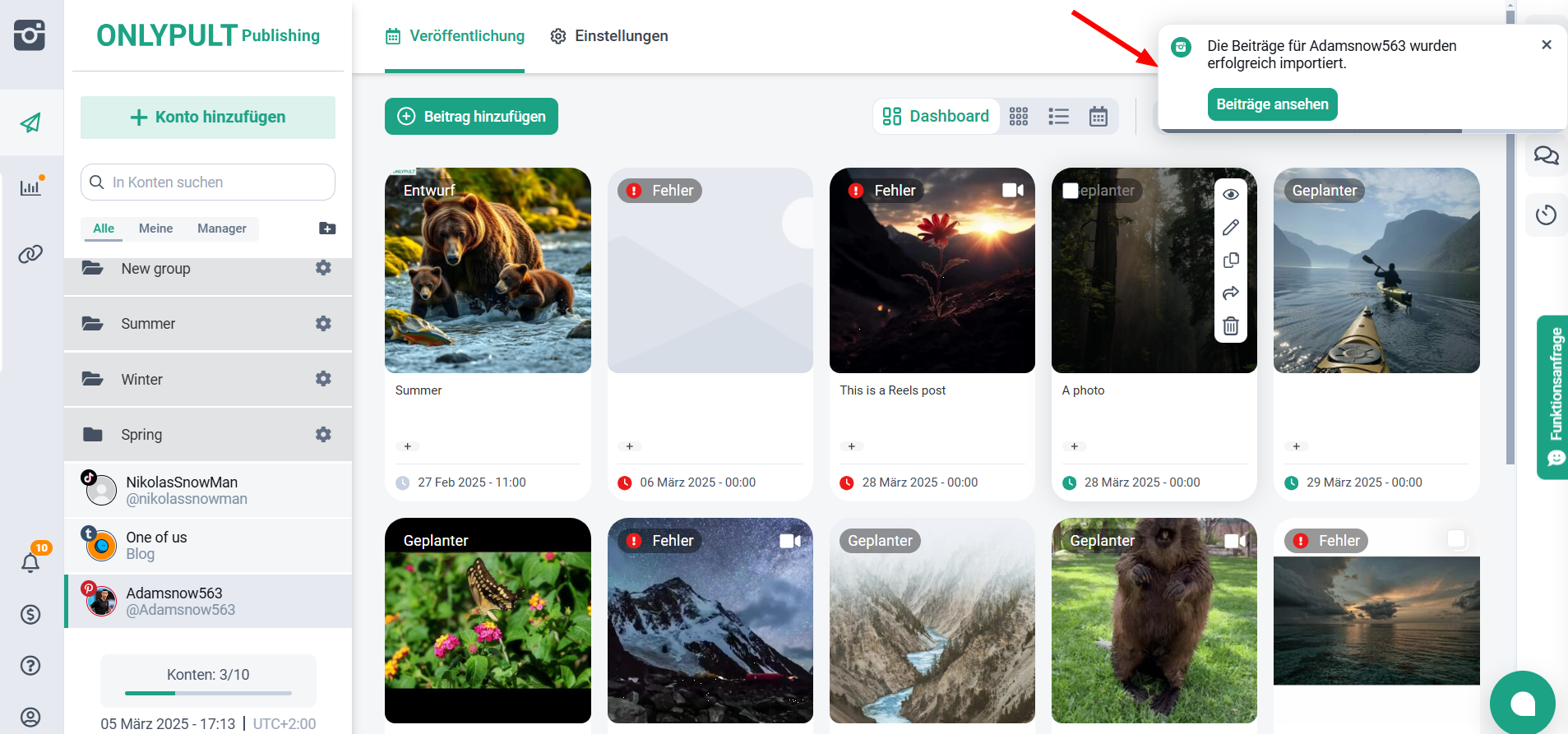Open the Spring group settings gear
The image size is (1568, 734).
click(x=323, y=434)
